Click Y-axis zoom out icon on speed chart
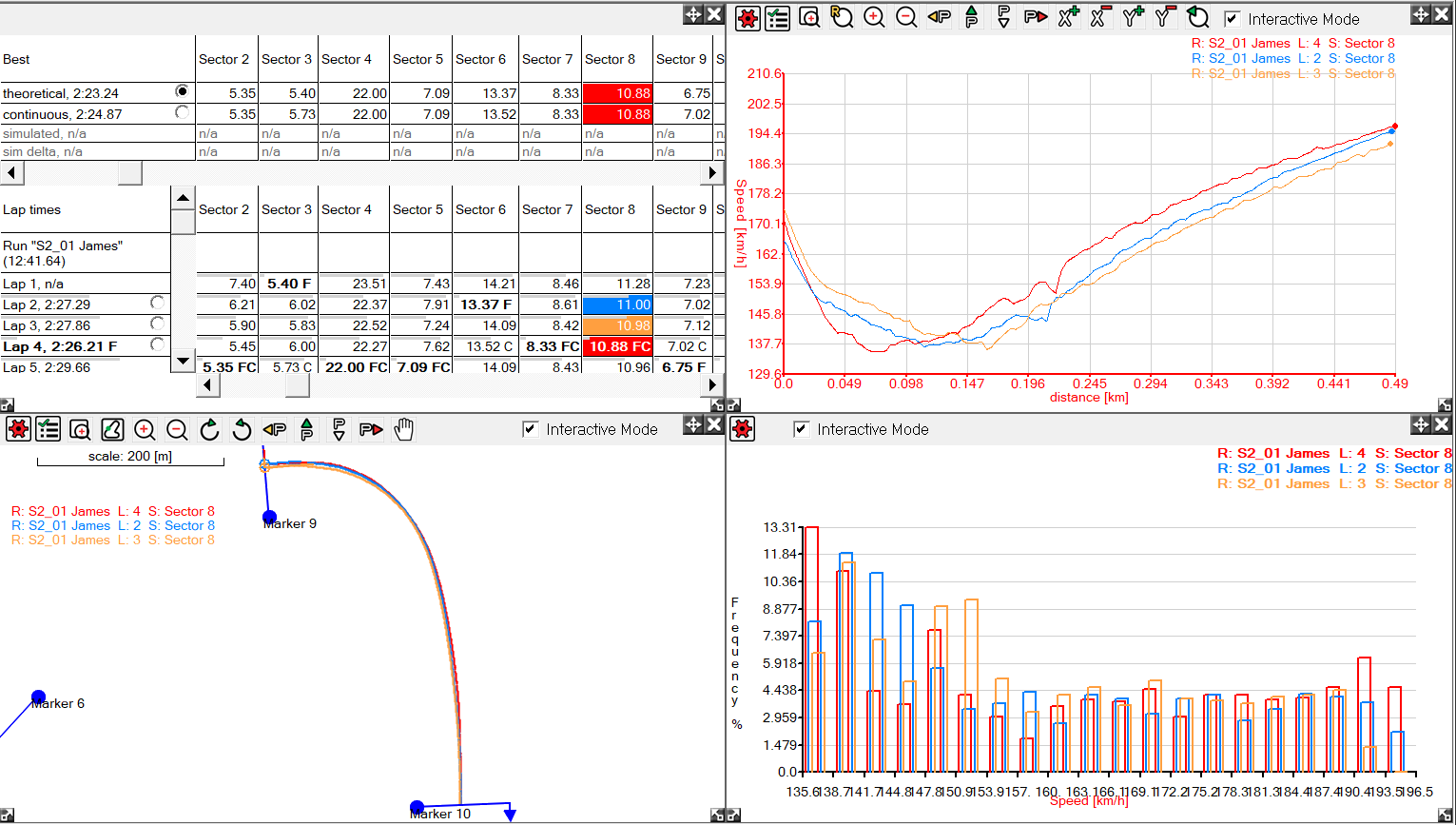The image size is (1456, 825). click(1165, 17)
